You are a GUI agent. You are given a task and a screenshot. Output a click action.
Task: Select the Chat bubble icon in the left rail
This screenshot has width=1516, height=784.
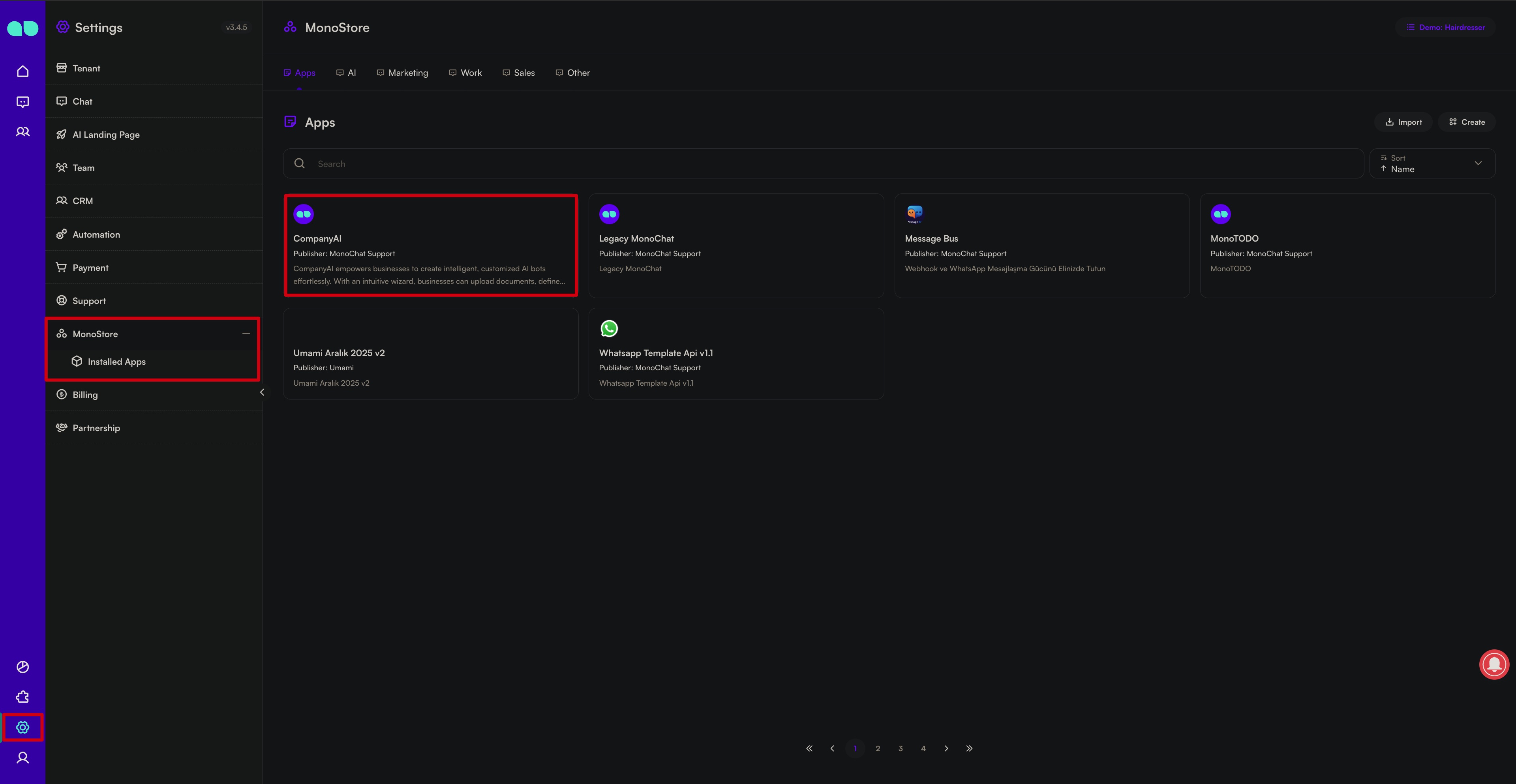(23, 101)
